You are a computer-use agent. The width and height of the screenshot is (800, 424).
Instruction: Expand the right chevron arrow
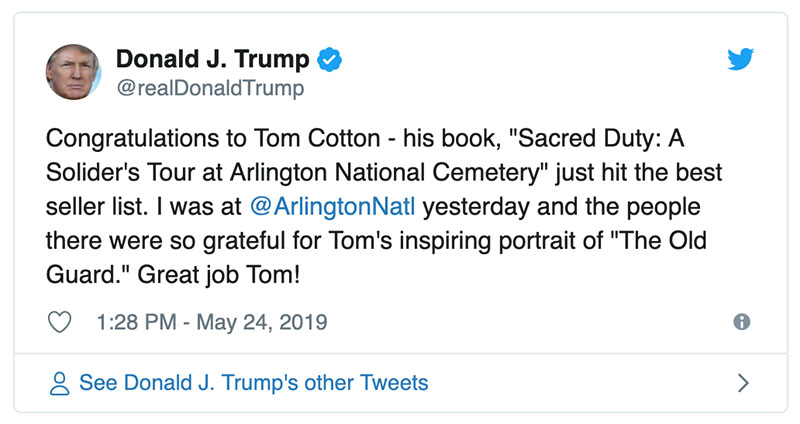(x=742, y=383)
